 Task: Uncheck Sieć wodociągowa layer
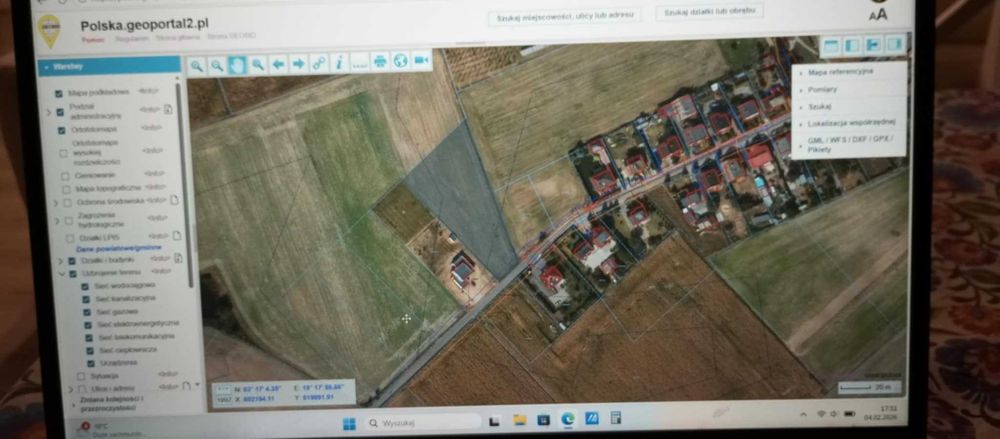(x=85, y=286)
